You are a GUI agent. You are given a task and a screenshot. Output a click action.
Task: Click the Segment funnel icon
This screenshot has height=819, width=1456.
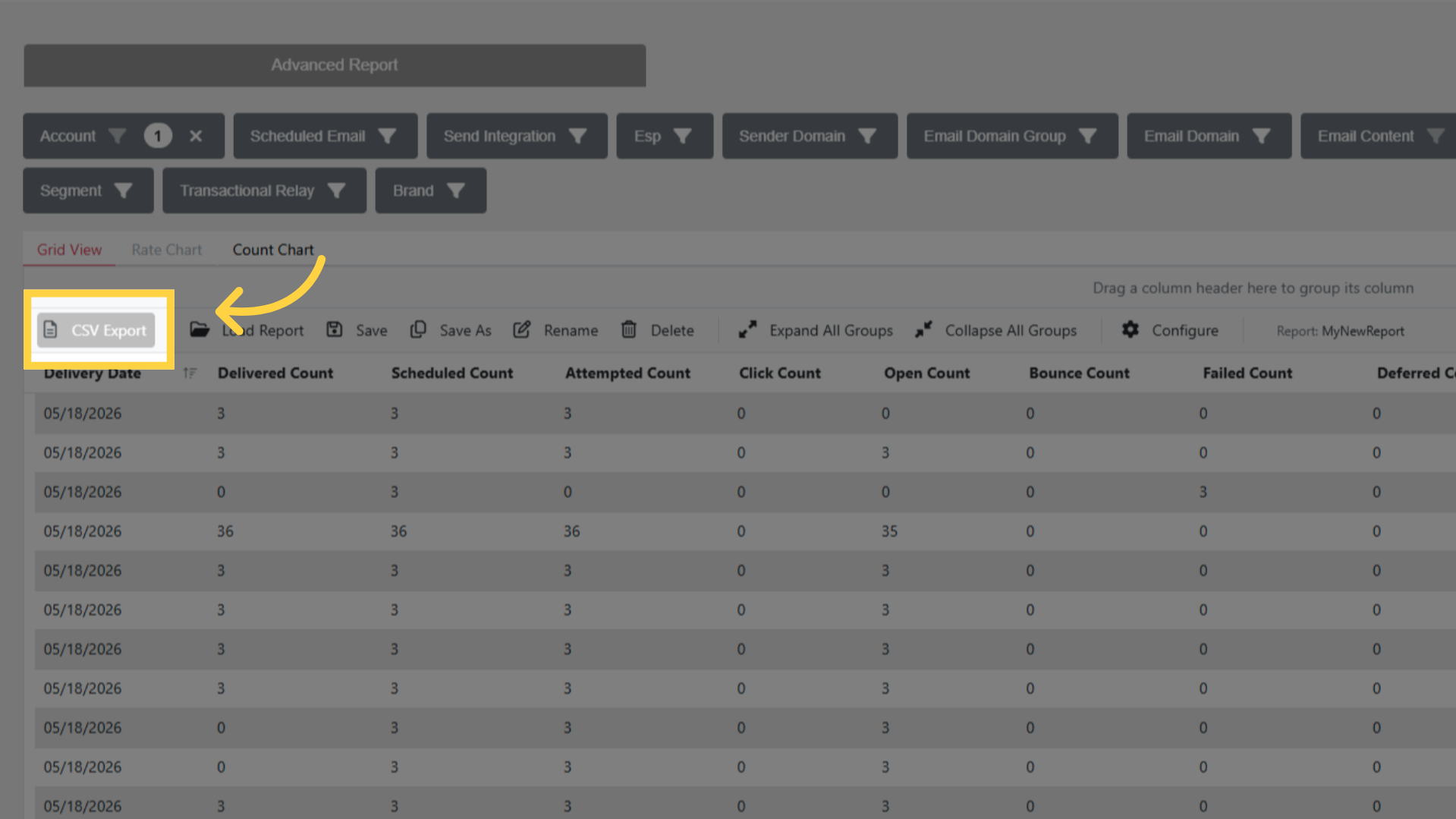point(123,191)
